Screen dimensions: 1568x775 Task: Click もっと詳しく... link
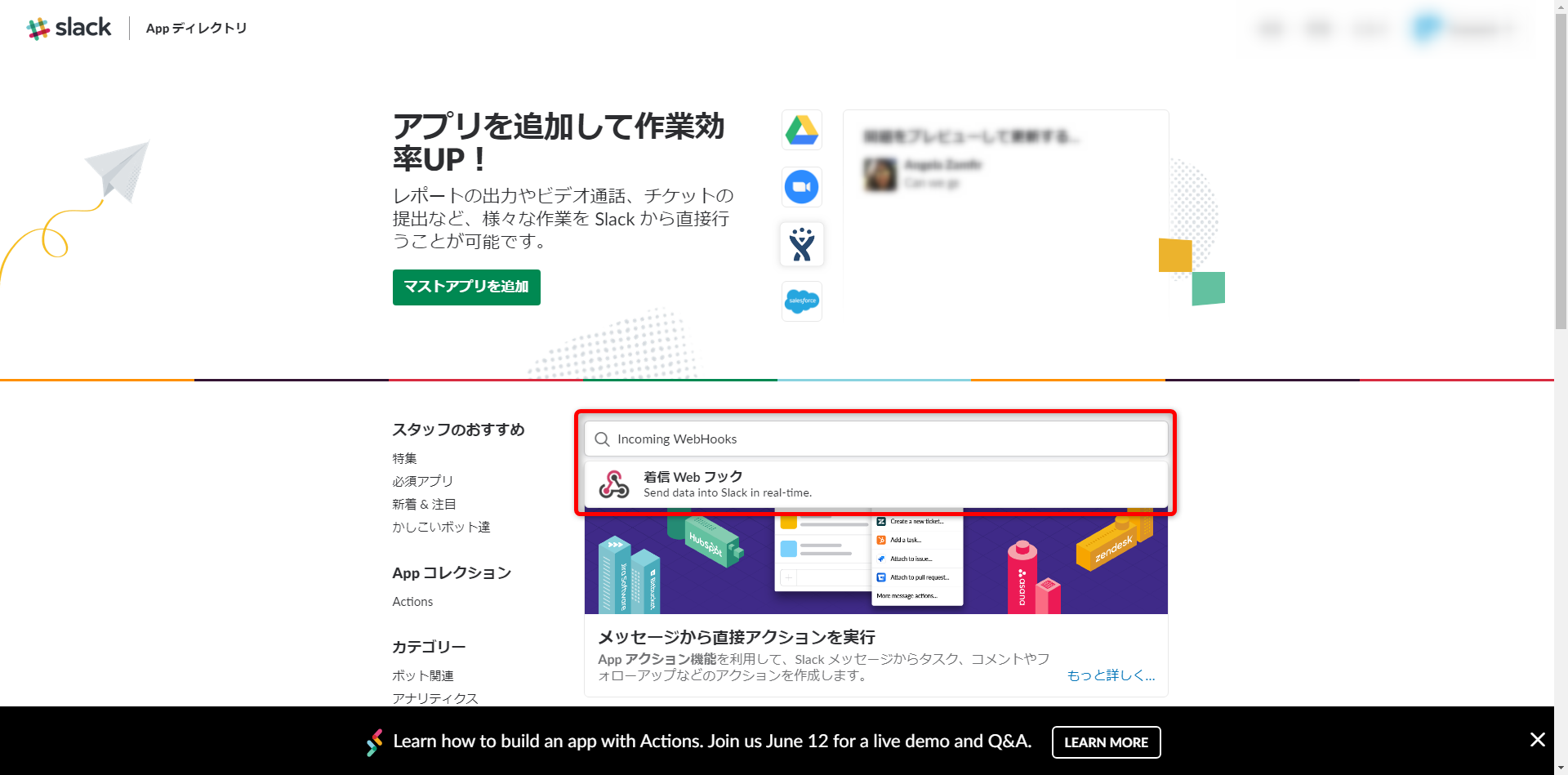[x=1111, y=675]
